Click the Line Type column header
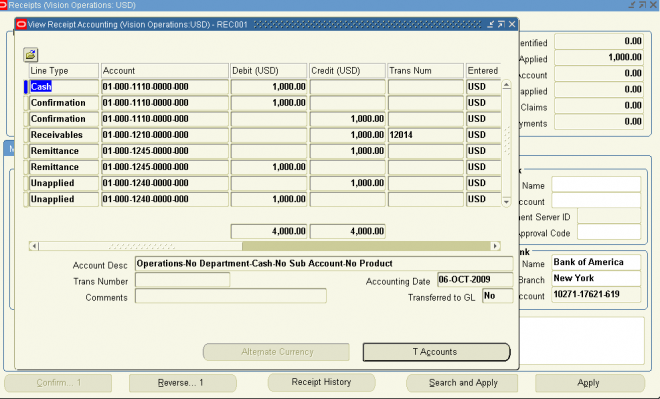660x399 pixels. 63,71
